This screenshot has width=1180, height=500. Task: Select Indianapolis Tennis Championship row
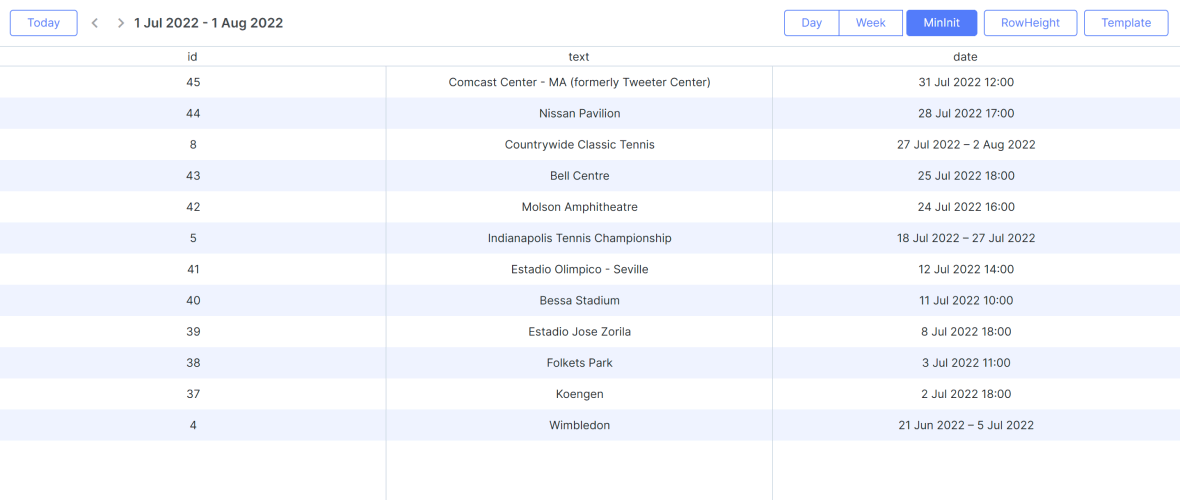tap(579, 238)
